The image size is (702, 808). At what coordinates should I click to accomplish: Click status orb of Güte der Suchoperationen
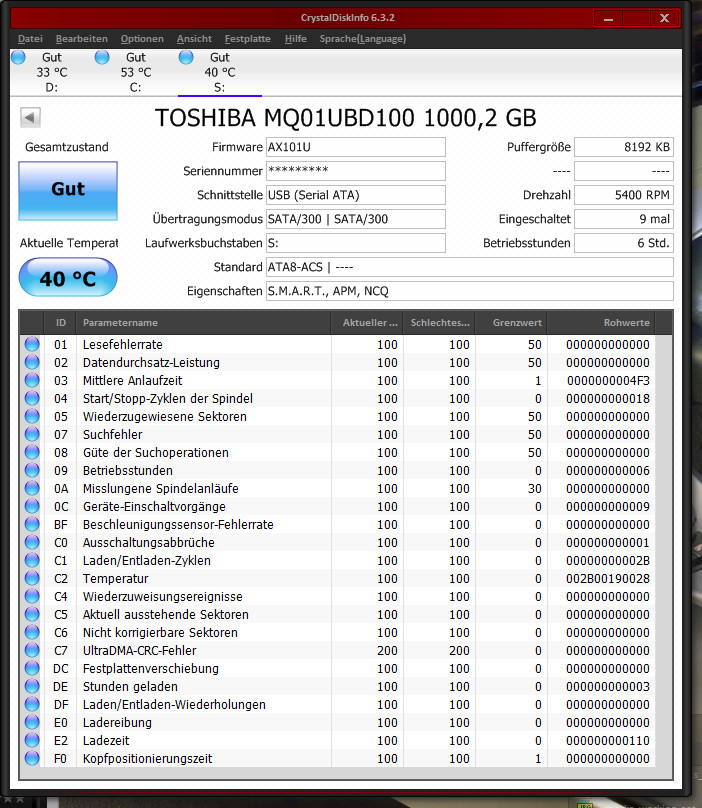click(32, 452)
